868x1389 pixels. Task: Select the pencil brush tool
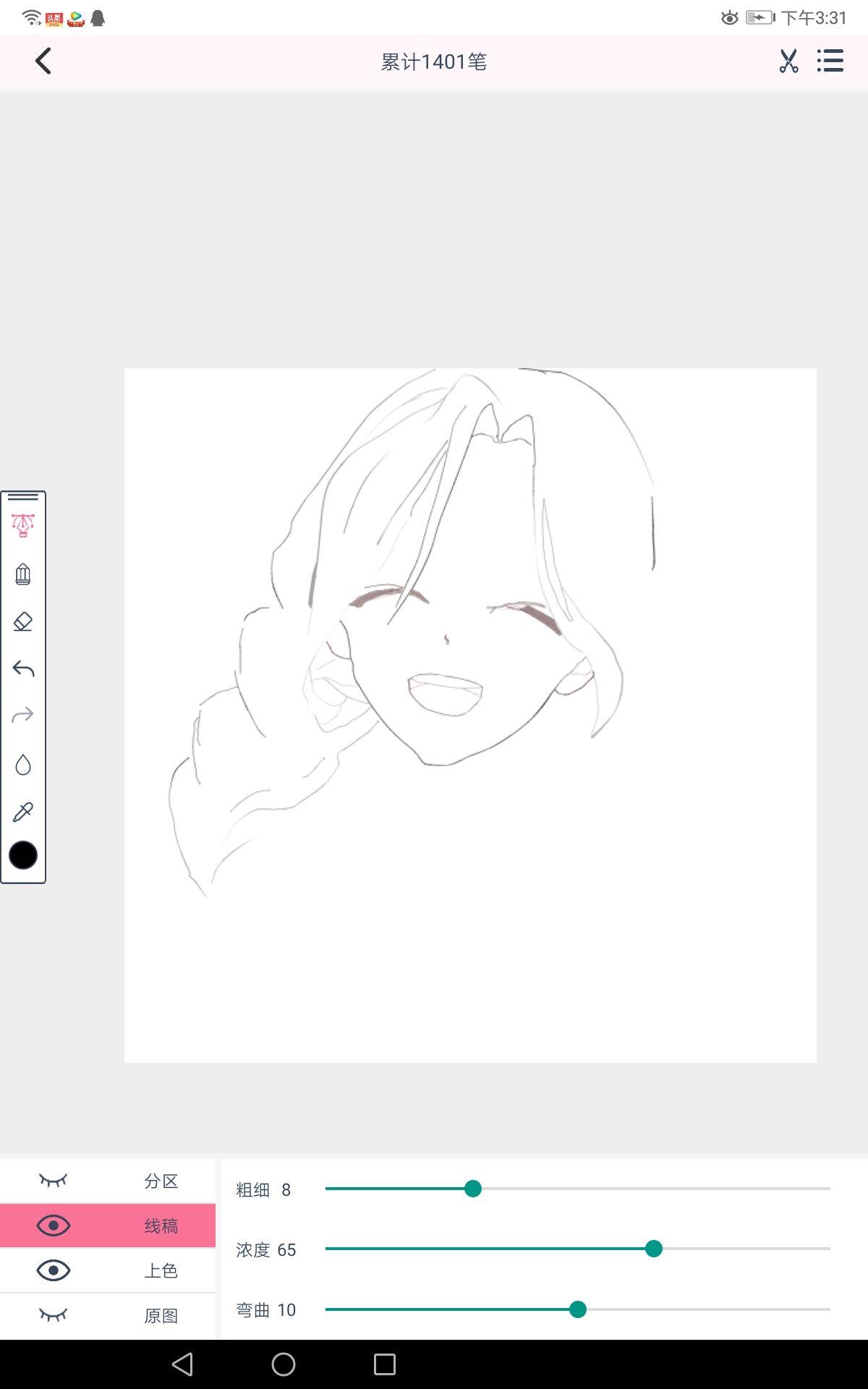(23, 574)
